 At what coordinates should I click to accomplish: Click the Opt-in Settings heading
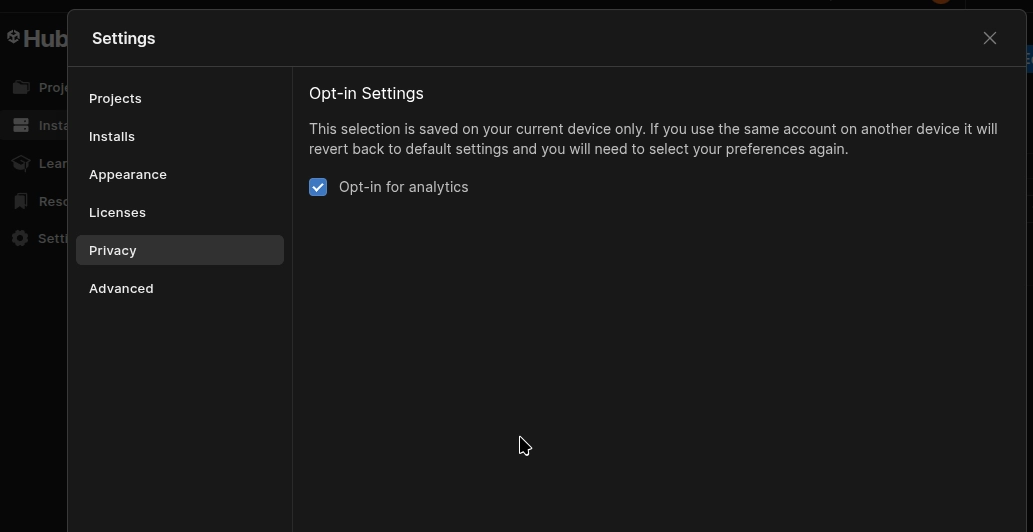(x=366, y=93)
